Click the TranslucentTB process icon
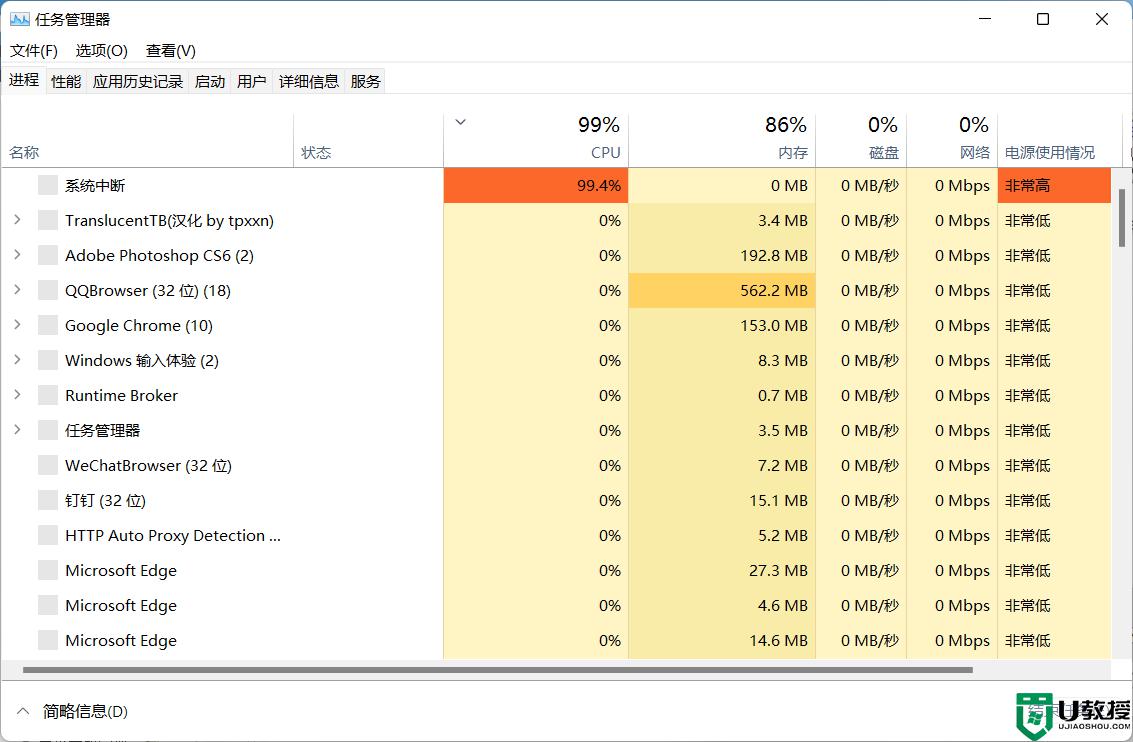The image size is (1133, 742). pyautogui.click(x=48, y=221)
